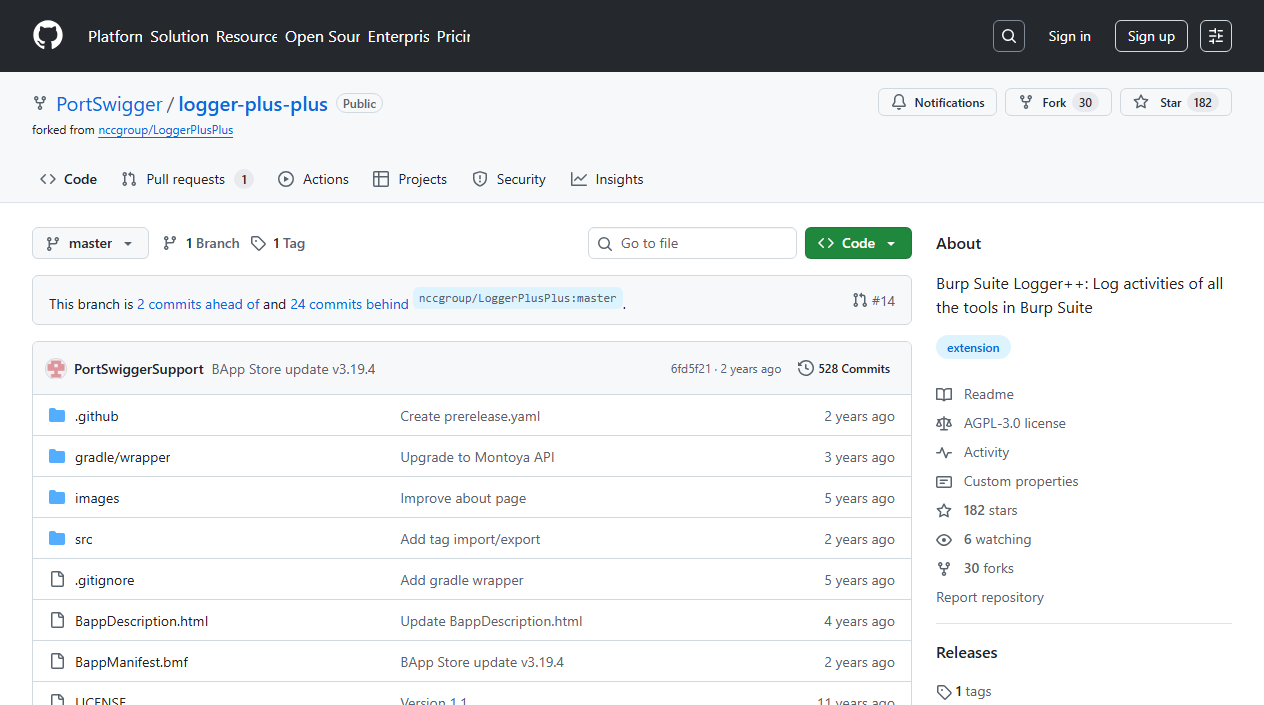Viewport: 1264px width, 705px height.
Task: Click the PortSwiggerSupport avatar
Action: (56, 369)
